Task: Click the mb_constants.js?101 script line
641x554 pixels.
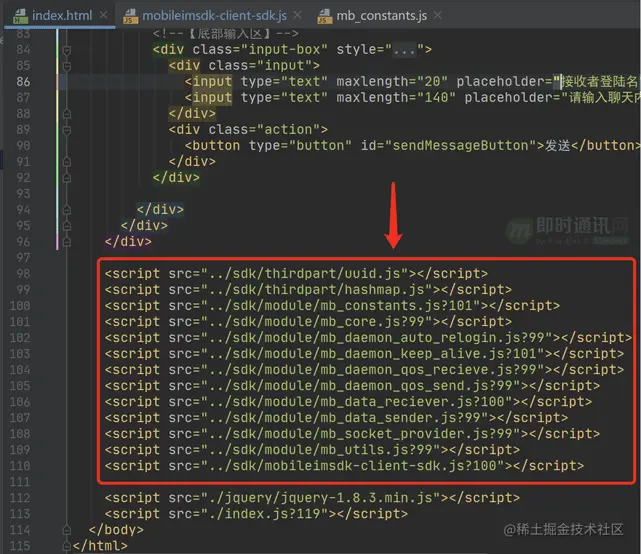Action: [x=332, y=305]
